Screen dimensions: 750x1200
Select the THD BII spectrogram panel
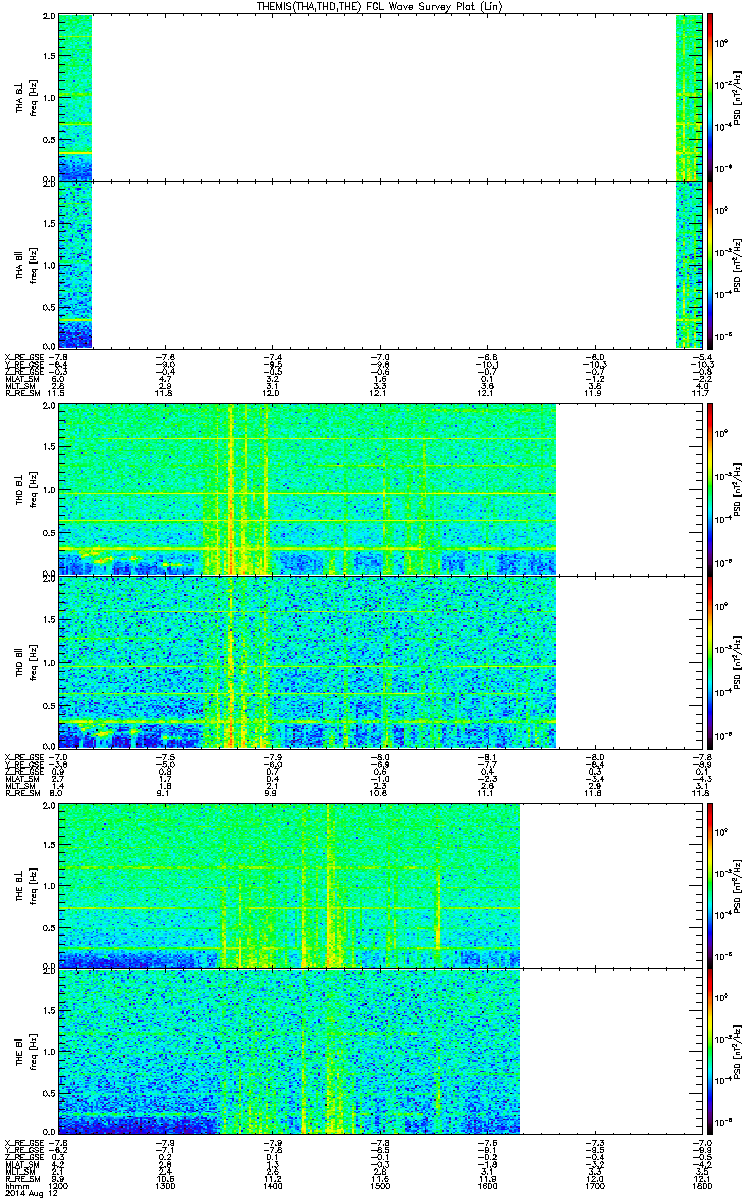(x=381, y=662)
